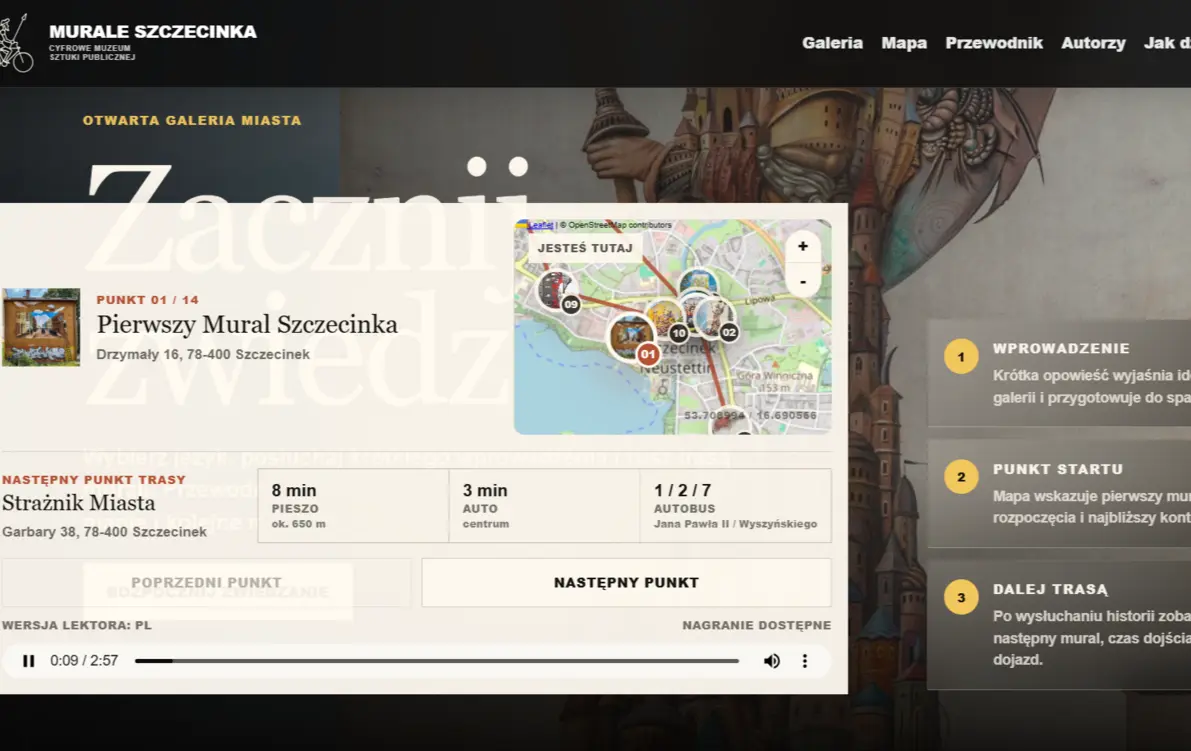Viewport: 1191px width, 751px height.
Task: Click the address Drzymały 16, 78-400 Szczecinek
Action: (x=203, y=355)
